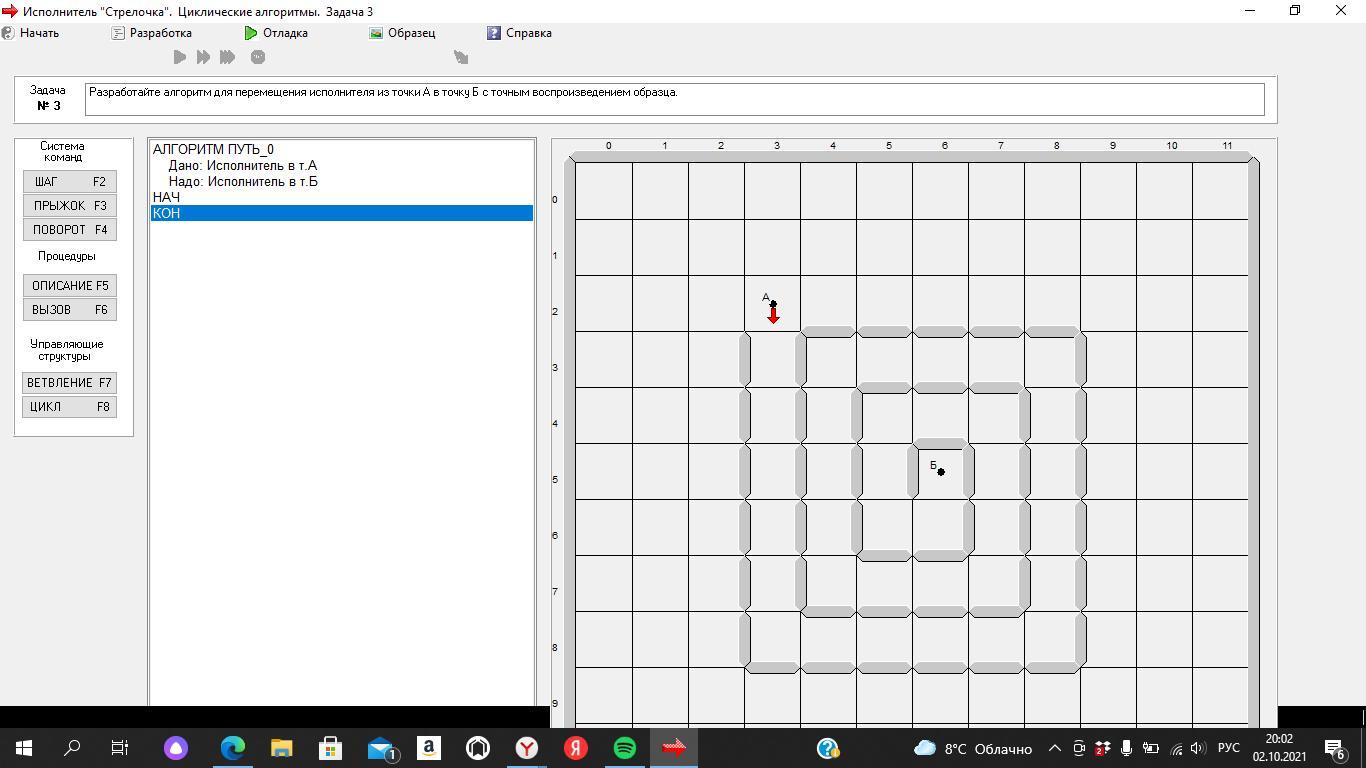Launch the purple Alice assistant icon

click(176, 748)
